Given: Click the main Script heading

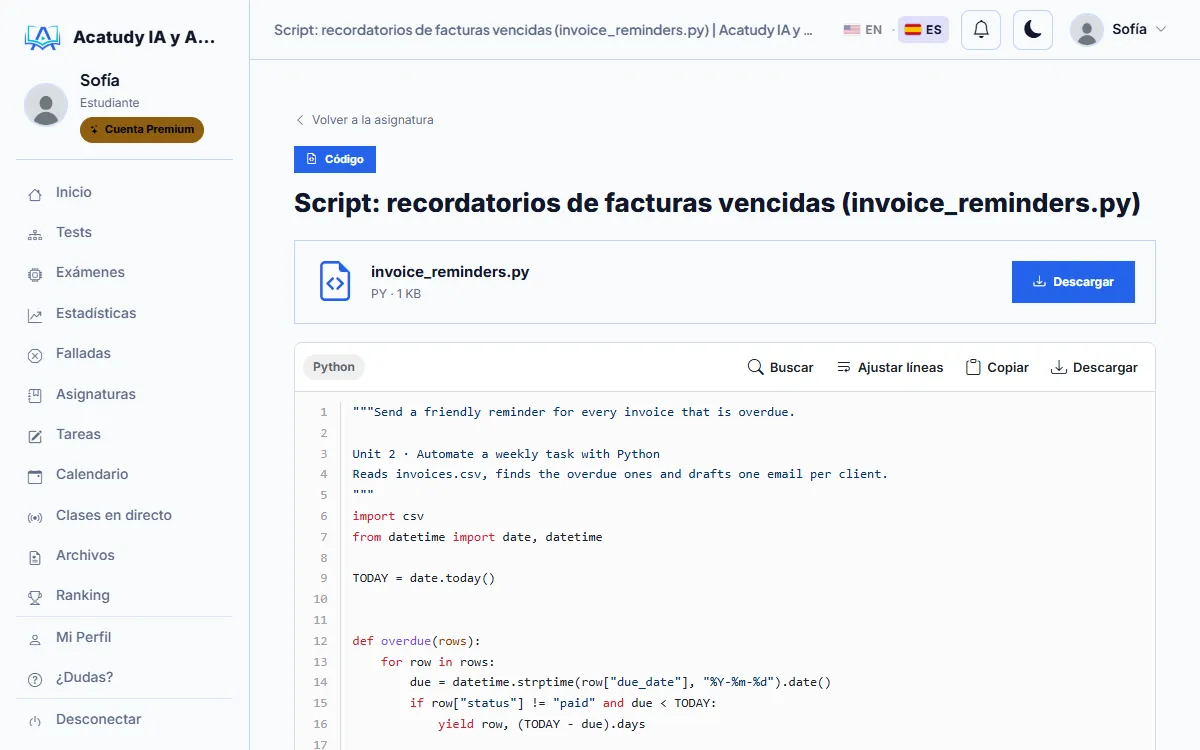Looking at the screenshot, I should [x=717, y=203].
